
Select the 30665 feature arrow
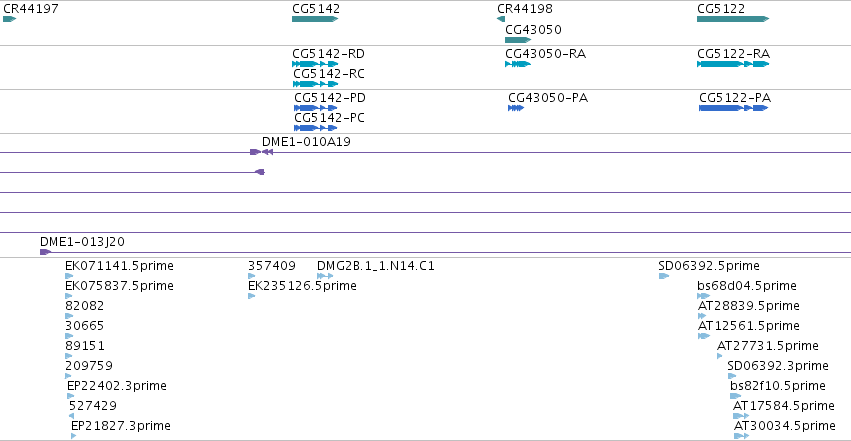[x=69, y=336]
